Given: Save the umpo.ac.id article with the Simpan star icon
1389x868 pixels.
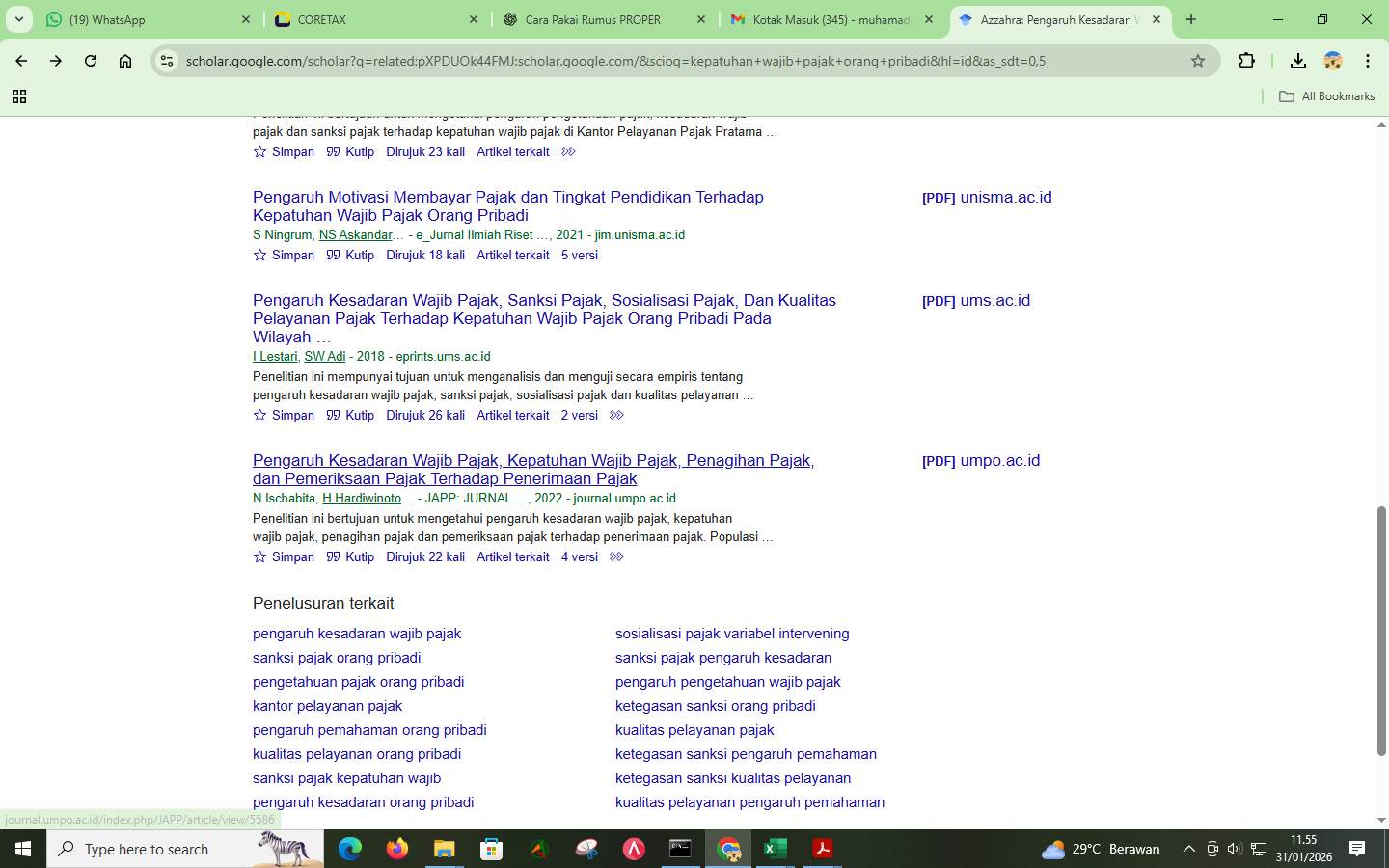Looking at the screenshot, I should (259, 556).
